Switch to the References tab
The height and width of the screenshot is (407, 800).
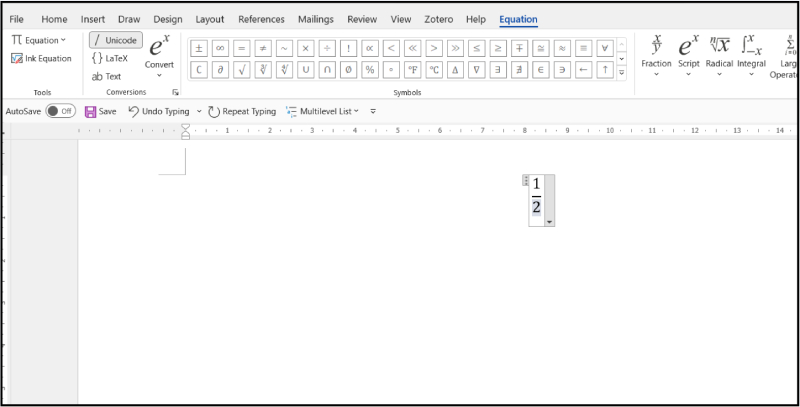261,19
